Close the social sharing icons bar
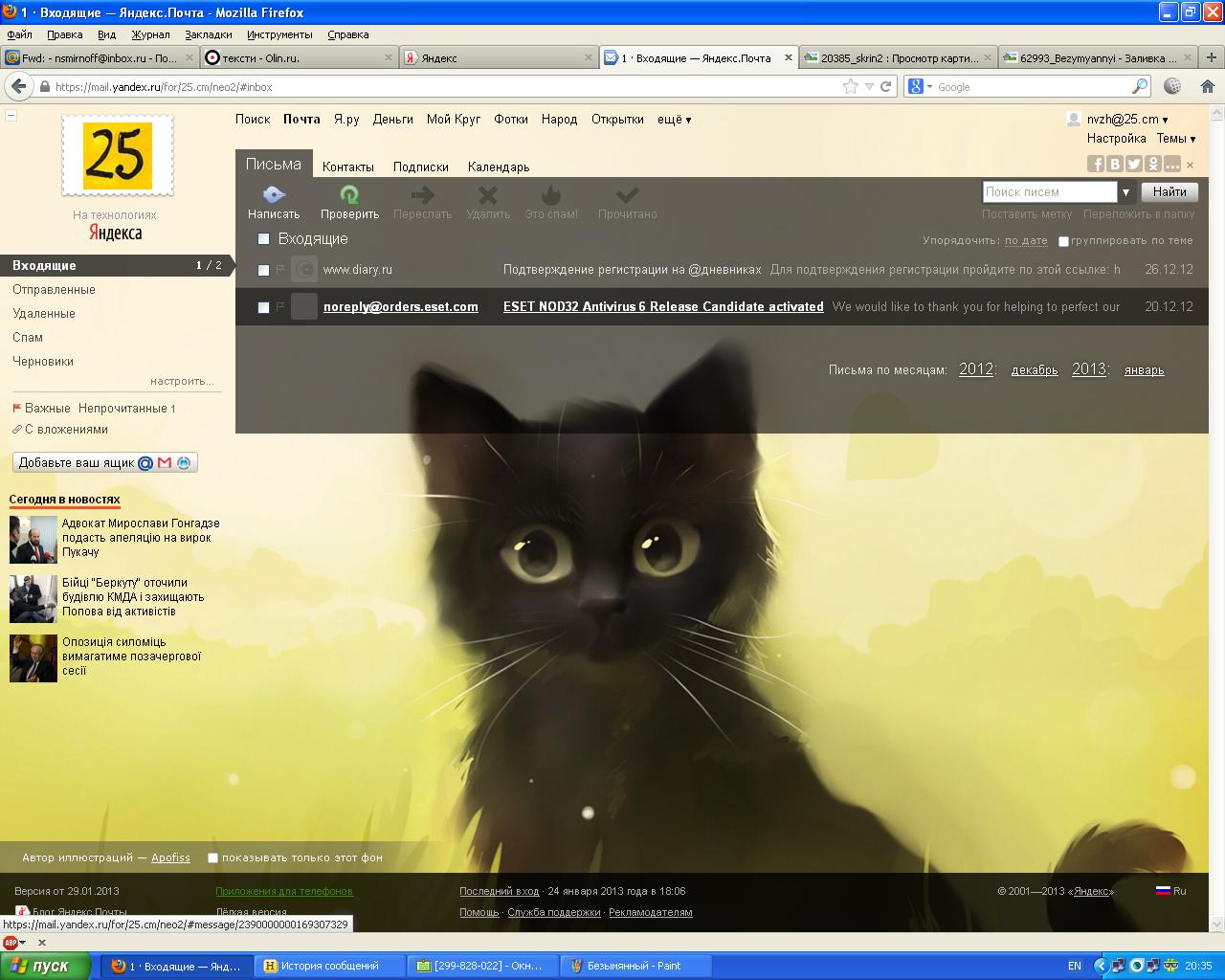The image size is (1225, 980). (x=1191, y=165)
